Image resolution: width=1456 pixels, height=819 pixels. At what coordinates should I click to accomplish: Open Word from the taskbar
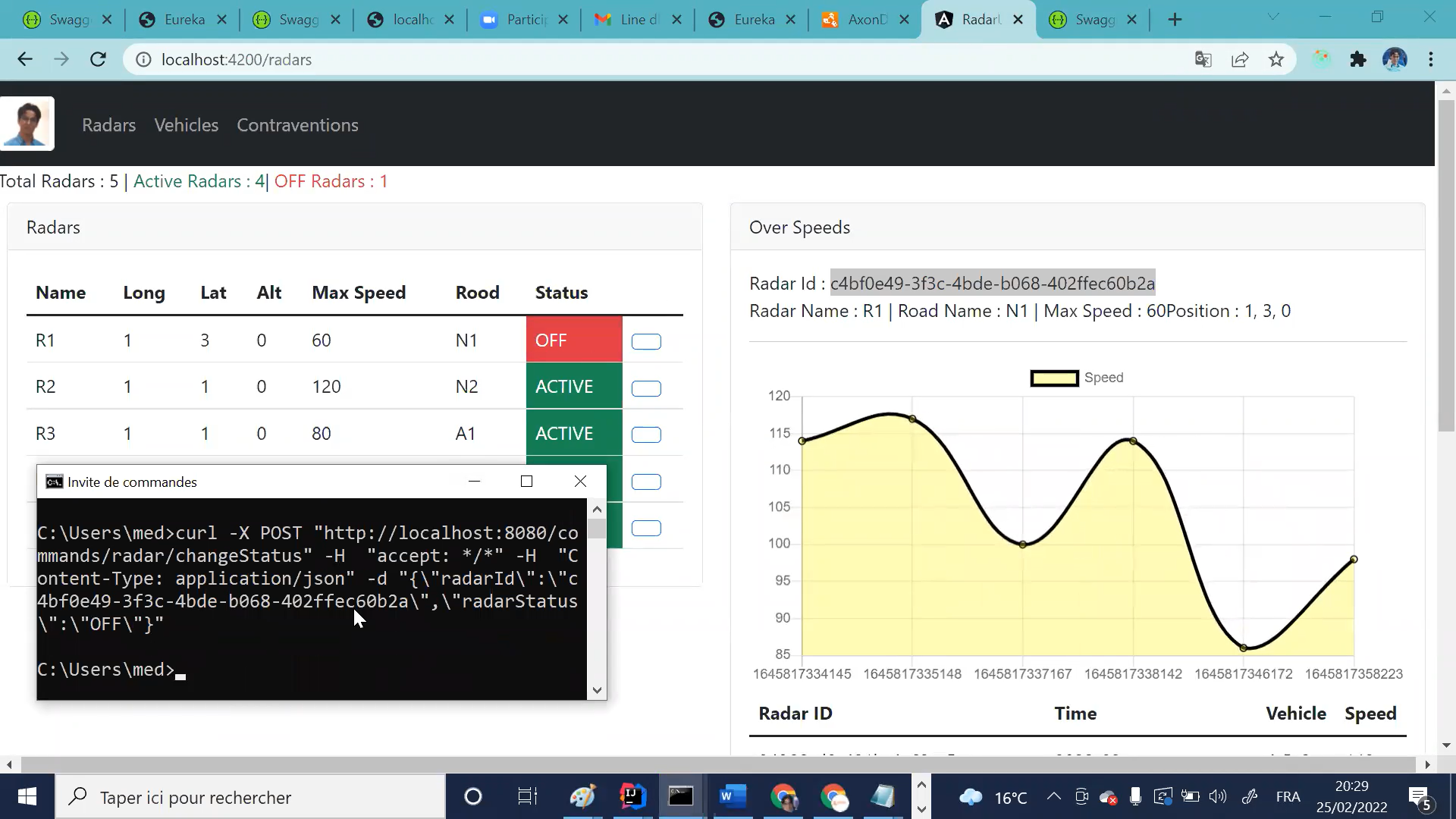click(x=732, y=797)
